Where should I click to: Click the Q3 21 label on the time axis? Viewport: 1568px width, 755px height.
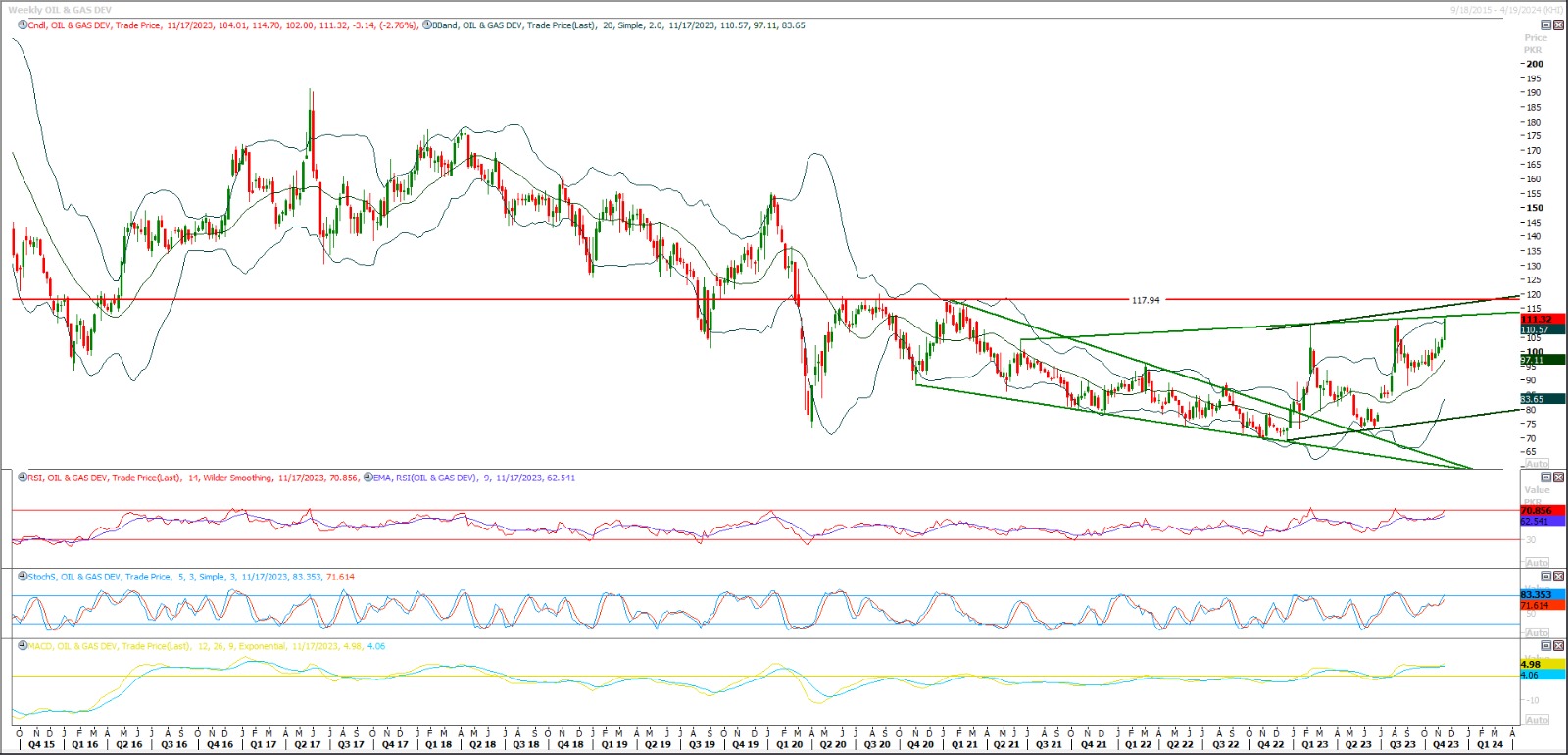click(1049, 745)
